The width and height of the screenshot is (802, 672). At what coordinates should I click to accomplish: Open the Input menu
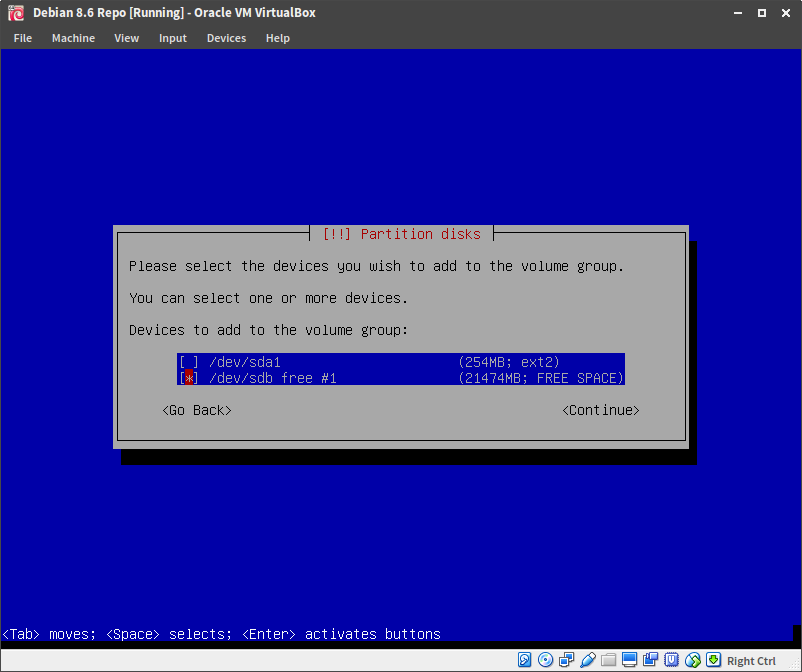pos(172,38)
